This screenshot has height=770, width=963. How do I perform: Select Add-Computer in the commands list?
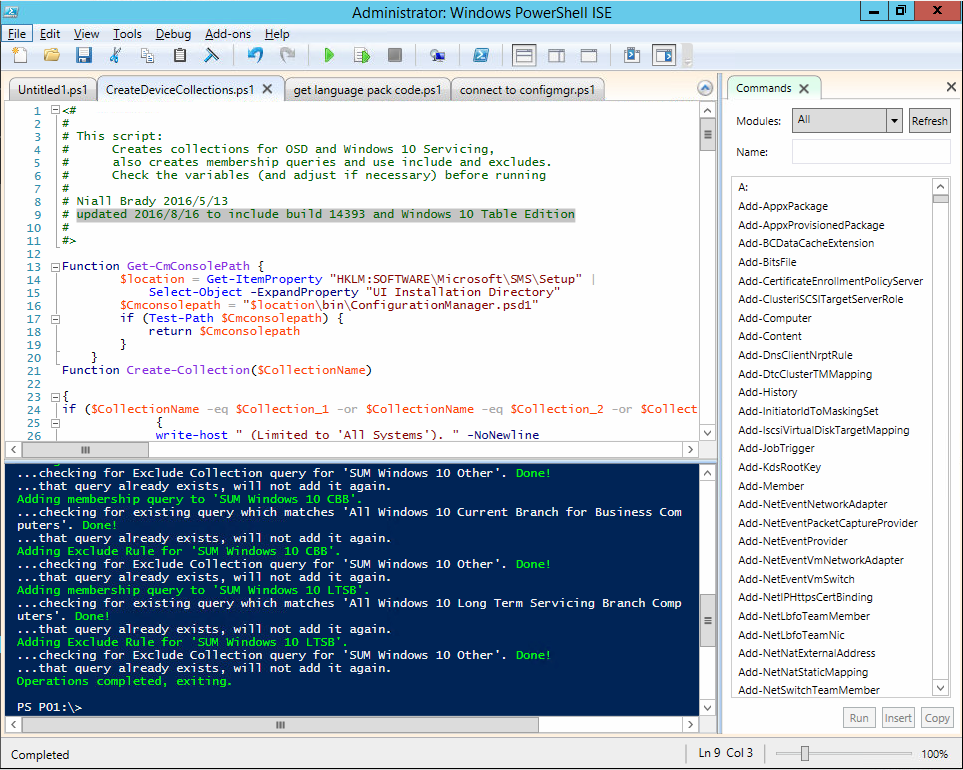click(774, 318)
